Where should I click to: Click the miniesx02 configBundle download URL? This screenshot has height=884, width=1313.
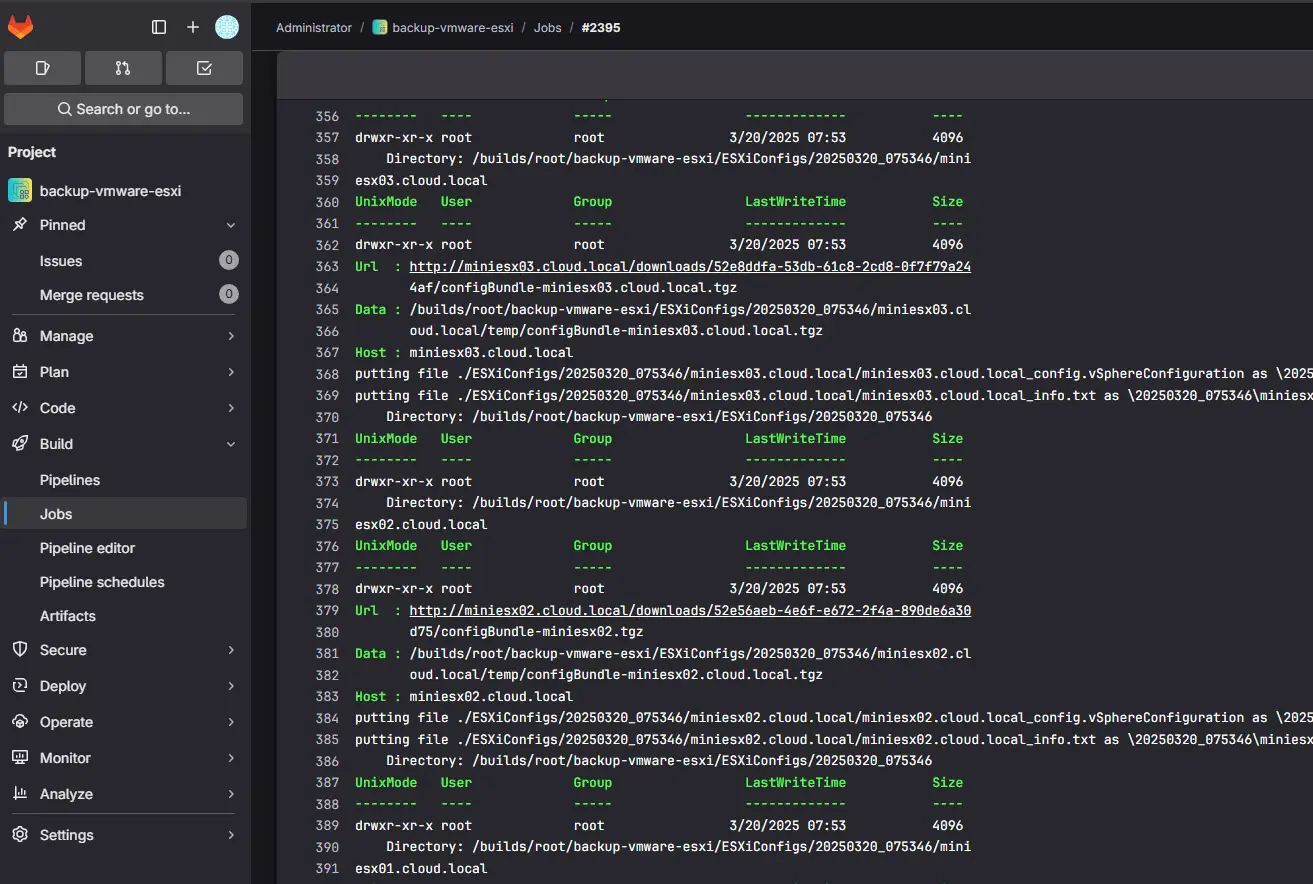[x=690, y=610]
